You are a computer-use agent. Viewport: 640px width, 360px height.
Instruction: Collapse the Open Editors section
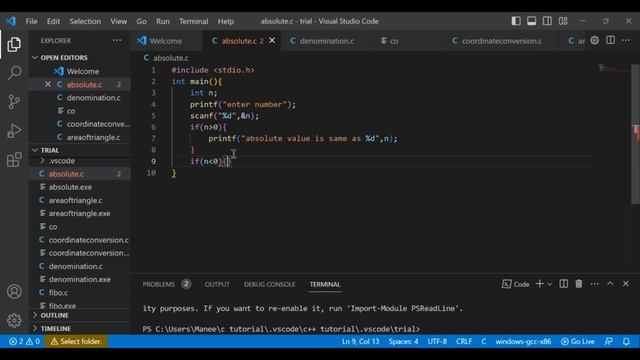click(x=80, y=58)
